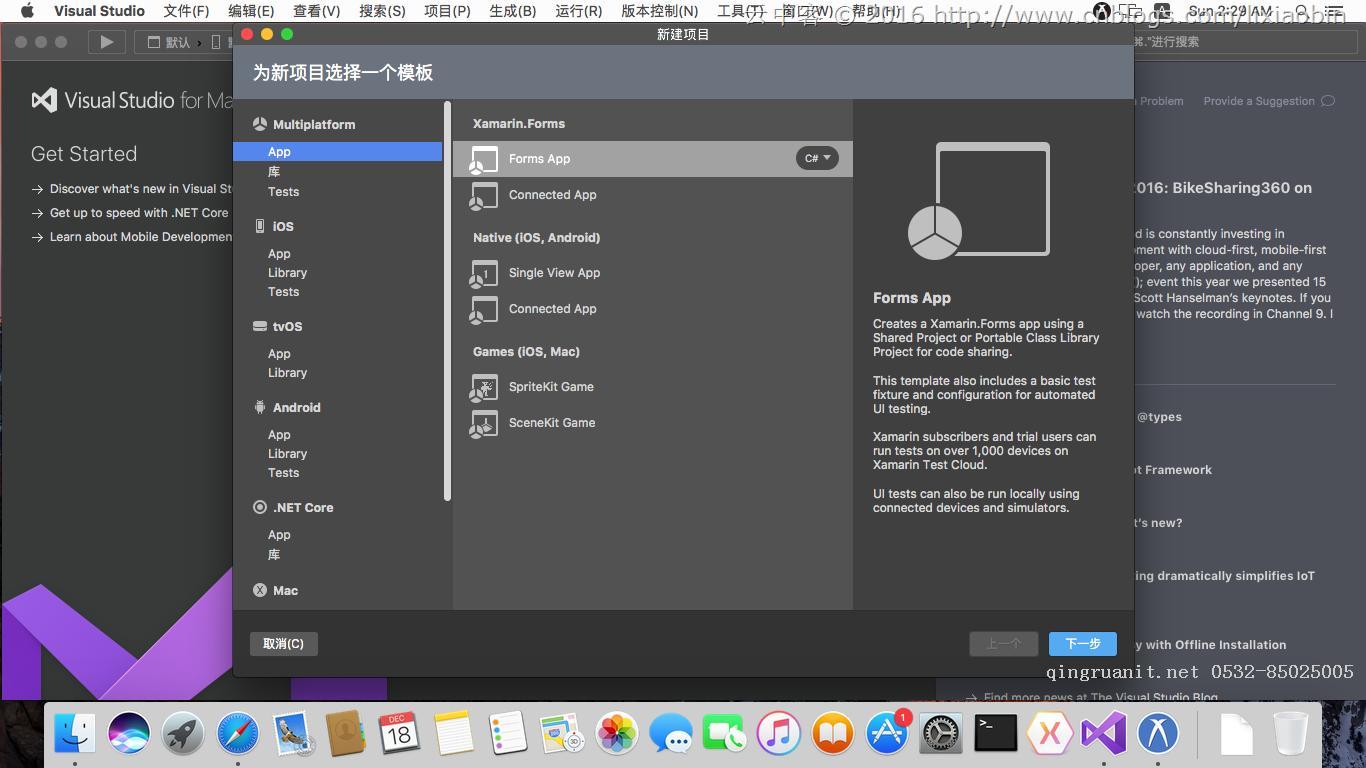Open the Apple menu
Image resolution: width=1366 pixels, height=768 pixels.
27,11
